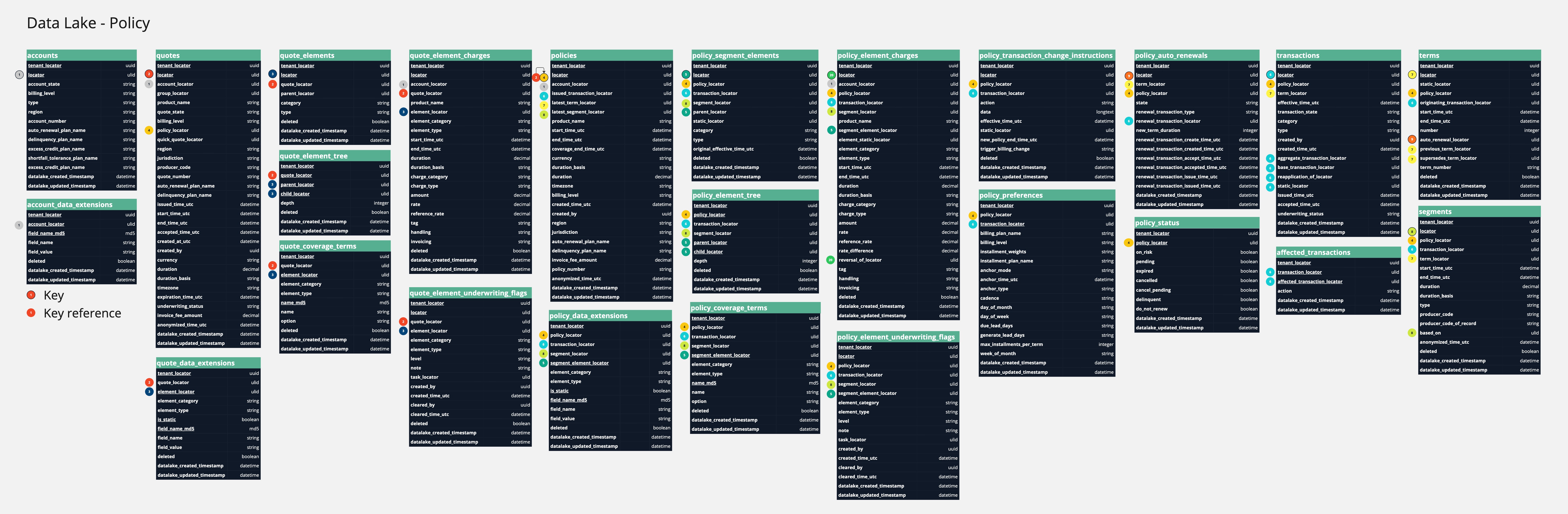Select the longtext type of the data row
Viewport: 1568px width, 514px height.
1105,112
